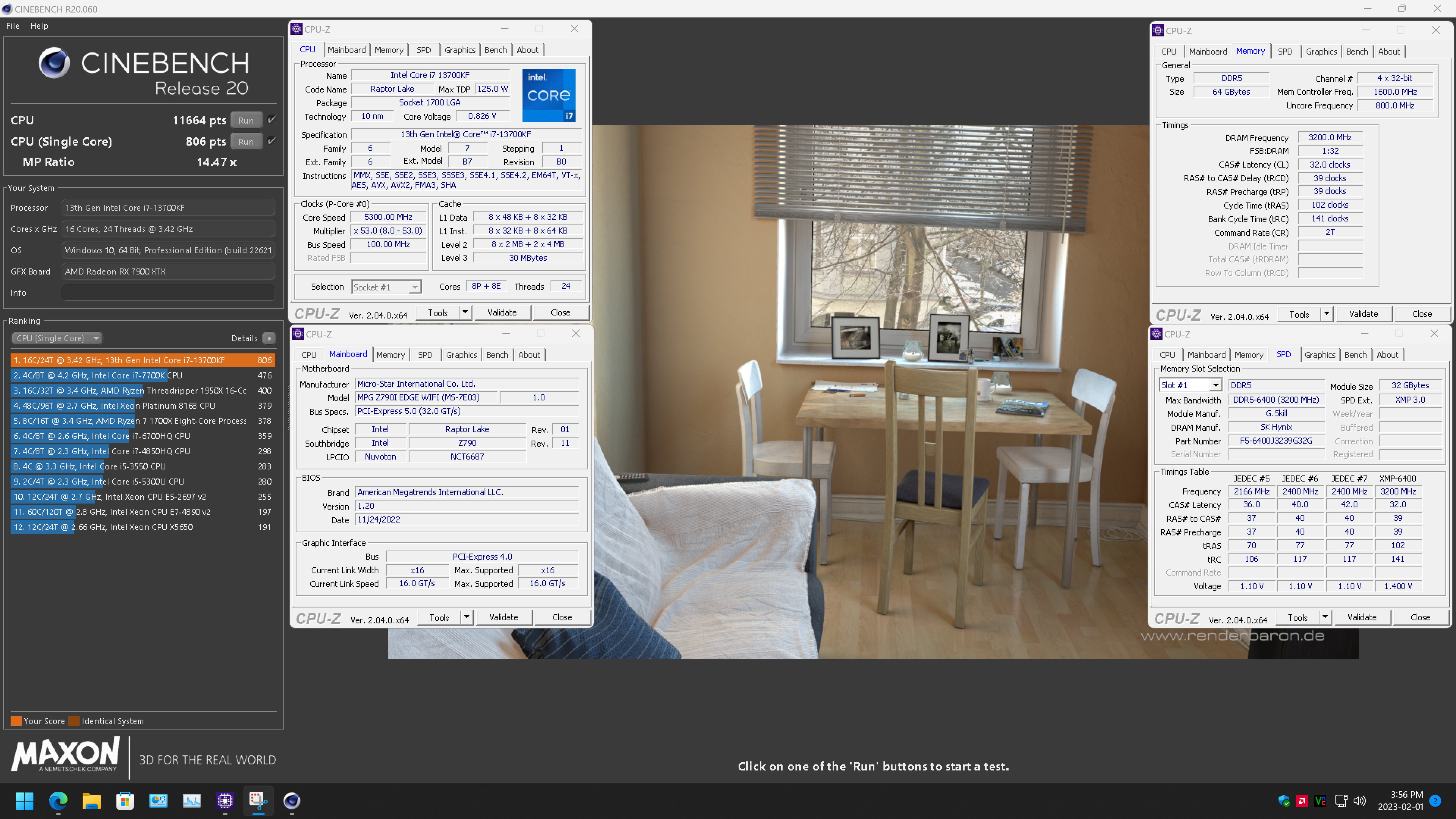The width and height of the screenshot is (1456, 819).
Task: Switch to Bench tab in CPU-Z CPU window
Action: coord(496,50)
